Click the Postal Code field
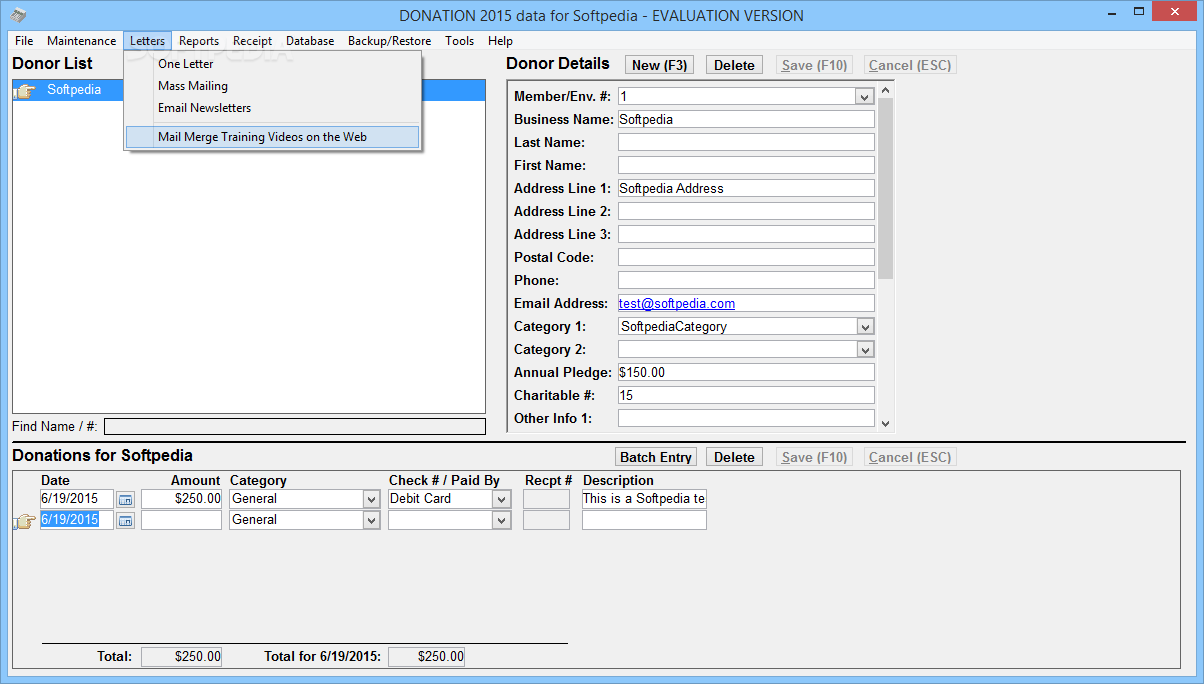Image resolution: width=1204 pixels, height=684 pixels. (746, 257)
